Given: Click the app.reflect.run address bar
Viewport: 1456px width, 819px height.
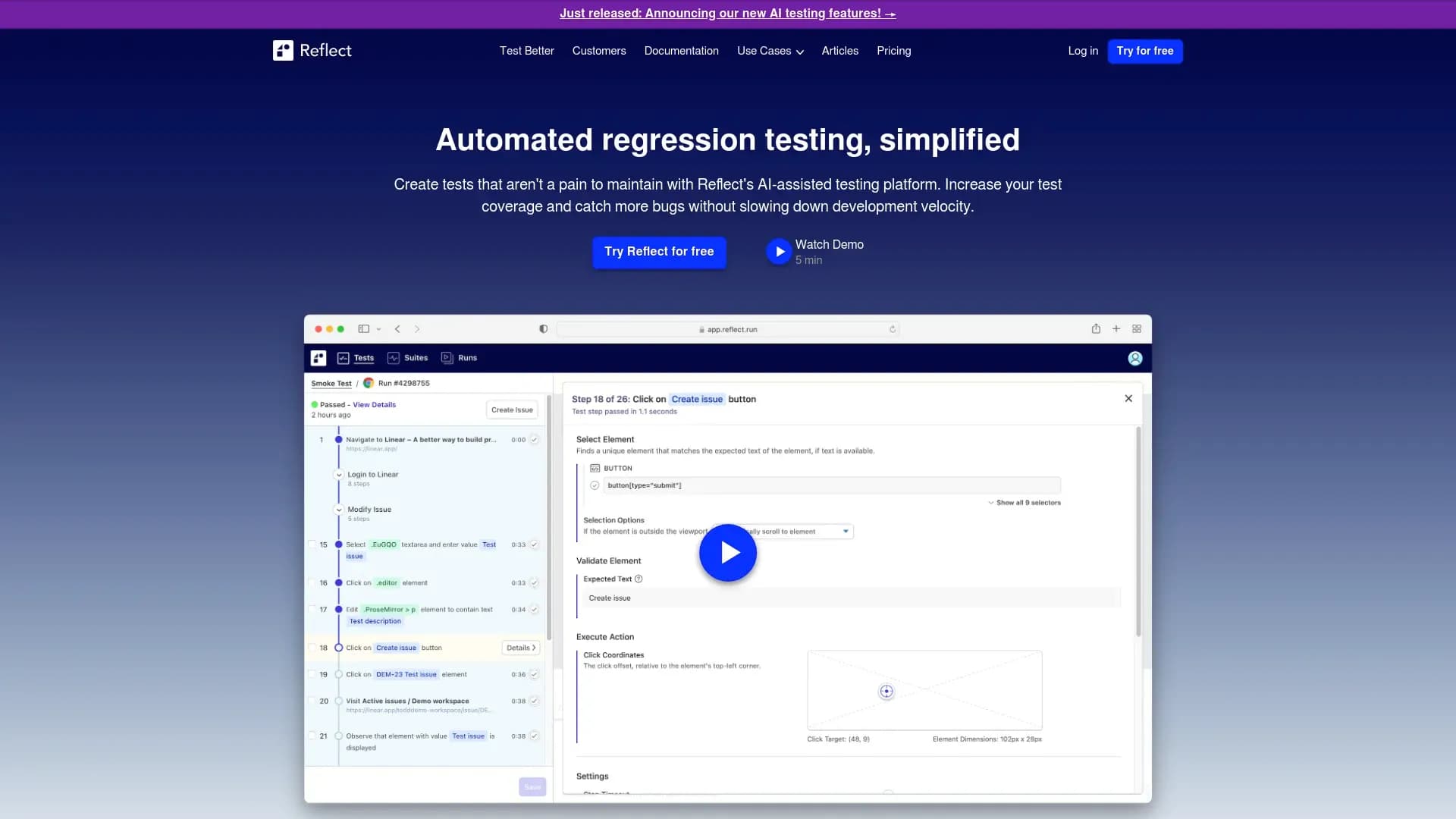Looking at the screenshot, I should click(x=728, y=329).
